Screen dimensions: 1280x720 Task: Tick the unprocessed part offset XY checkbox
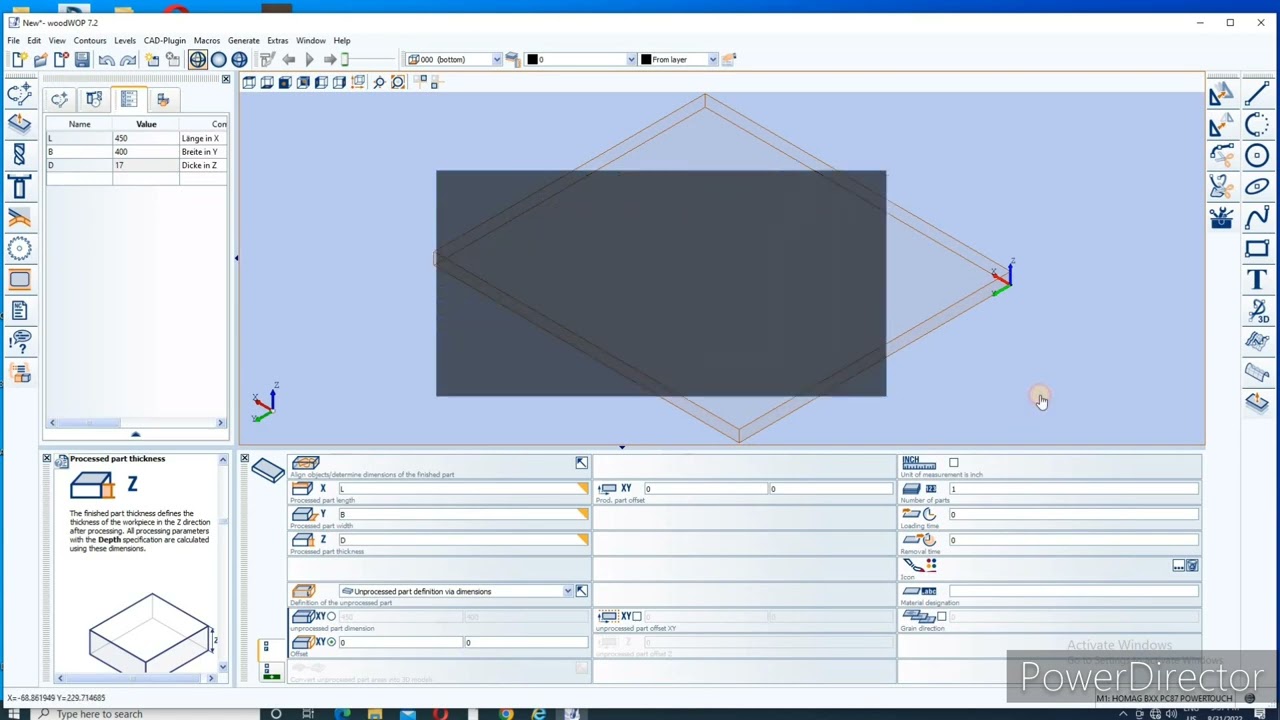tap(636, 616)
